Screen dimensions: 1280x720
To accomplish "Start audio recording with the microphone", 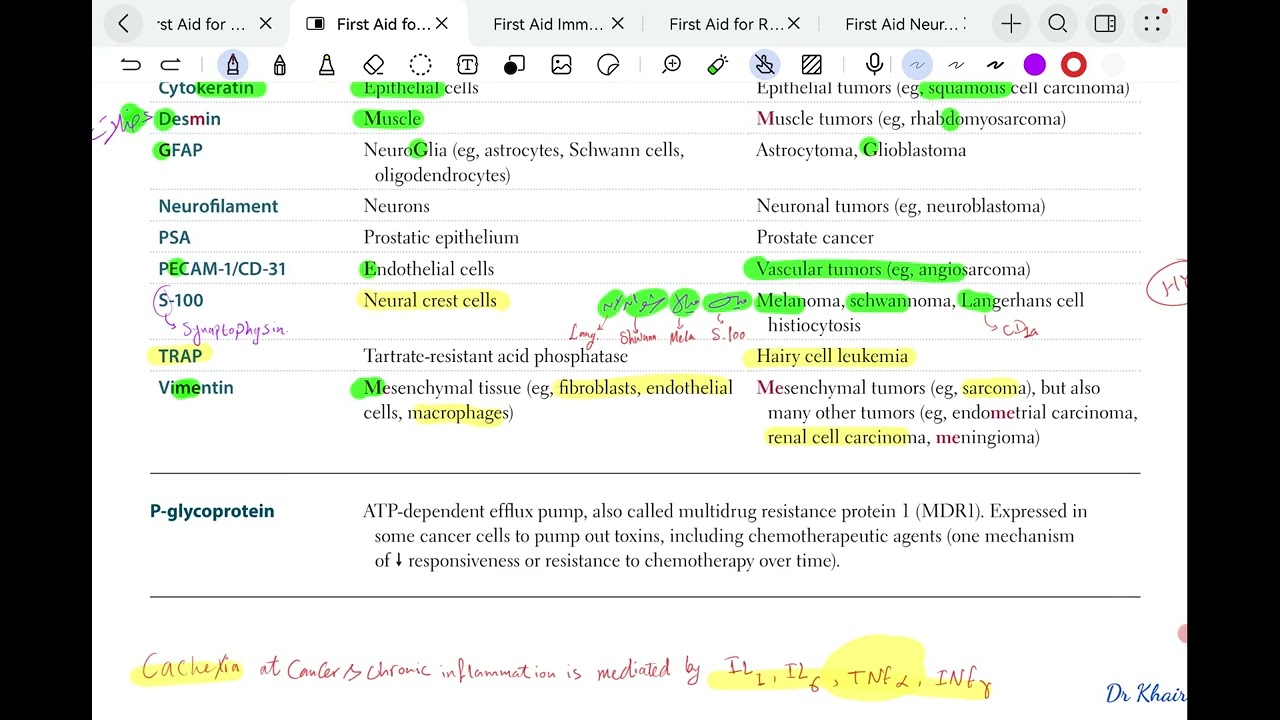I will pyautogui.click(x=875, y=65).
